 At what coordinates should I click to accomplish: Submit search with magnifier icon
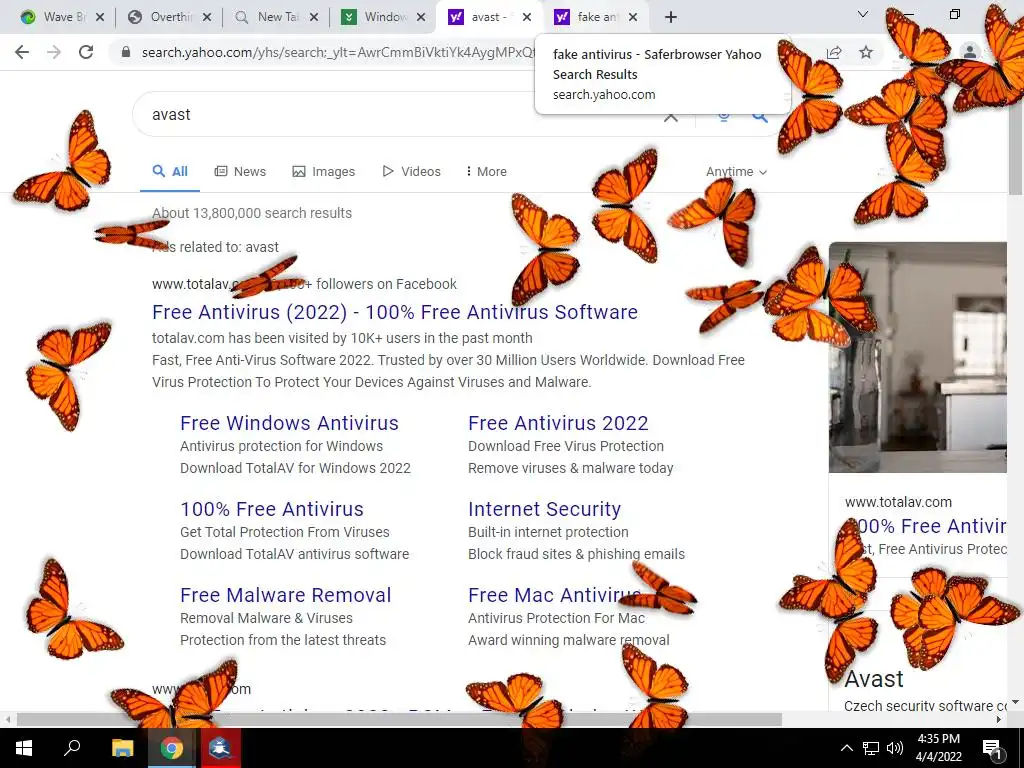(759, 116)
